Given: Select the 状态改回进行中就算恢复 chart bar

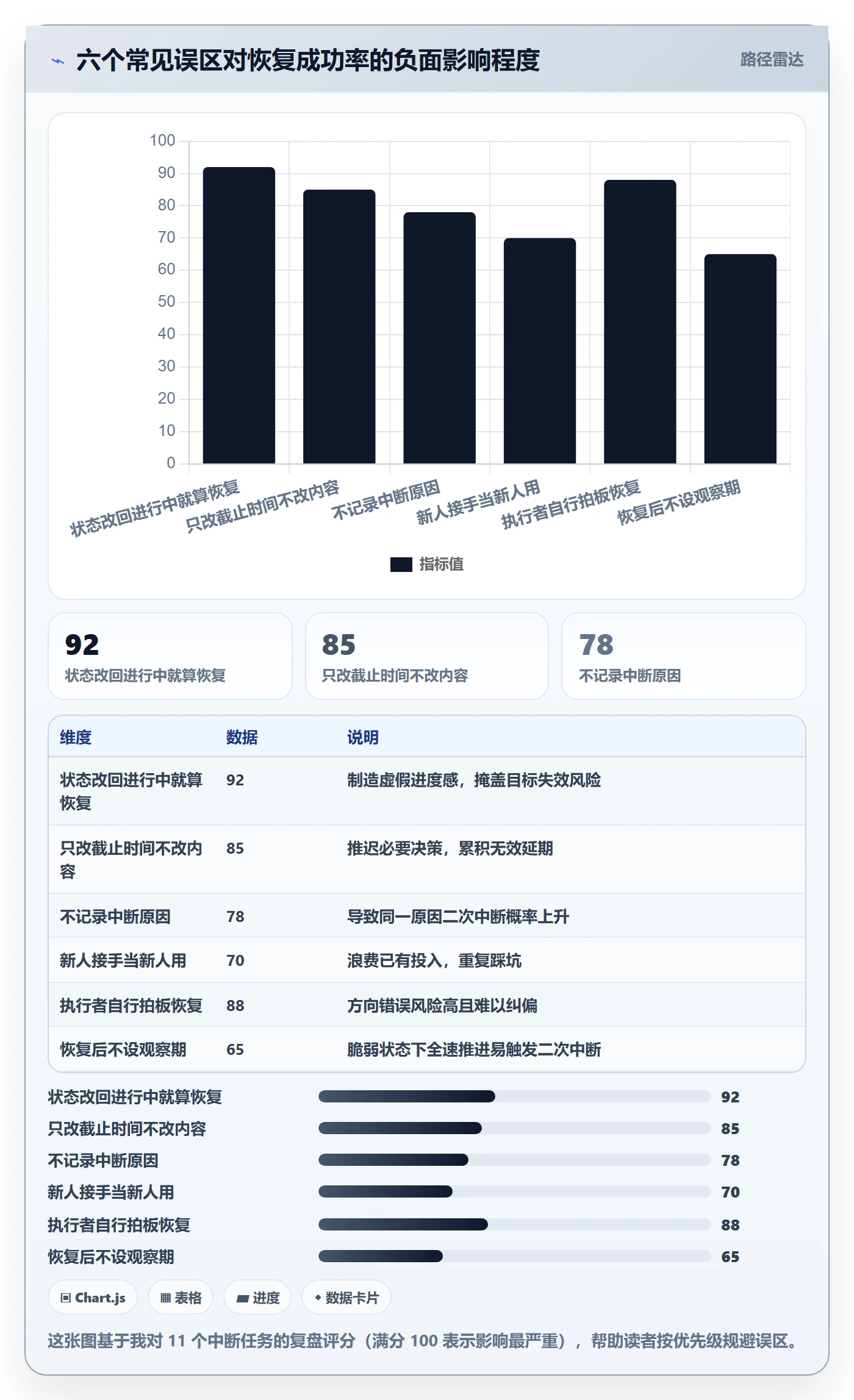Looking at the screenshot, I should [x=239, y=315].
